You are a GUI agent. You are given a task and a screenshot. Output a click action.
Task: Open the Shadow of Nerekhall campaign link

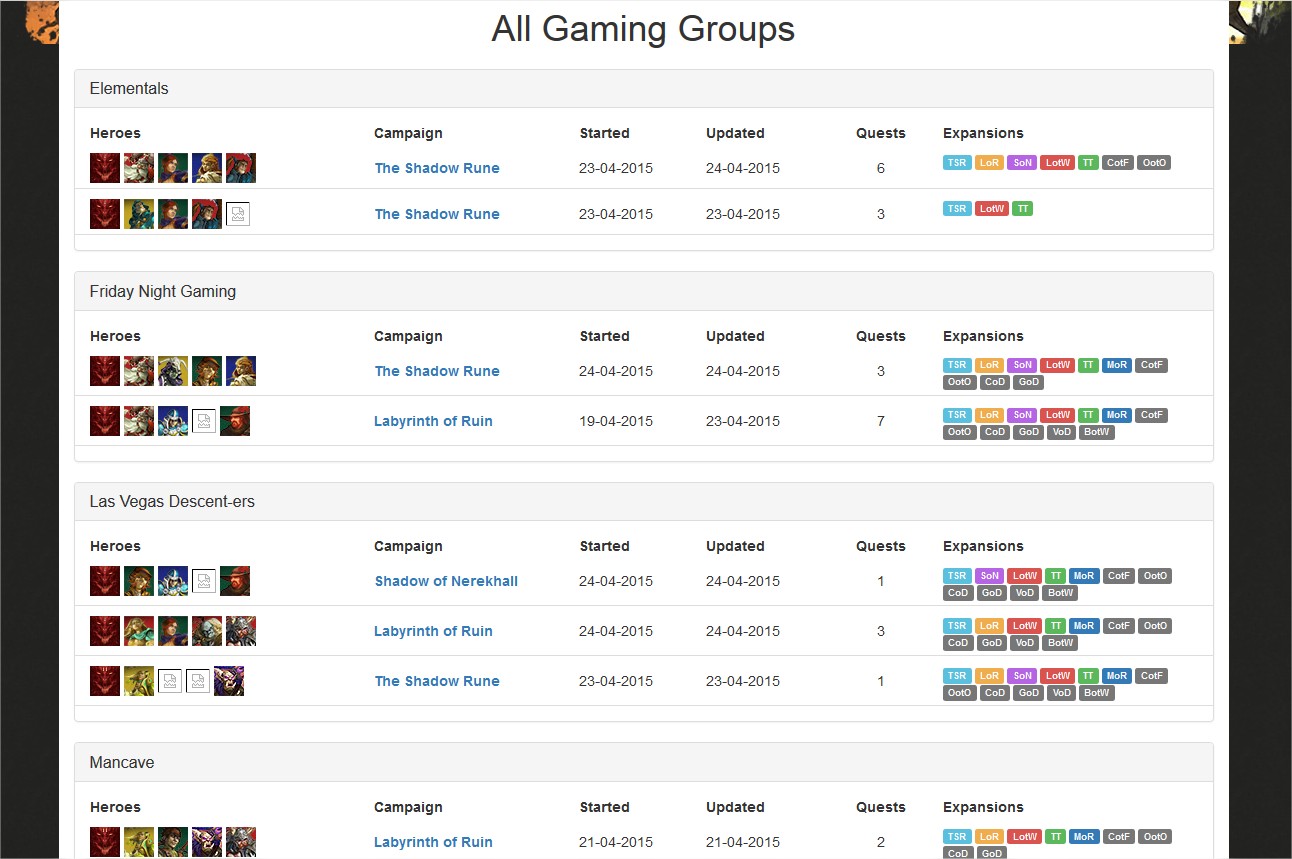coord(446,581)
